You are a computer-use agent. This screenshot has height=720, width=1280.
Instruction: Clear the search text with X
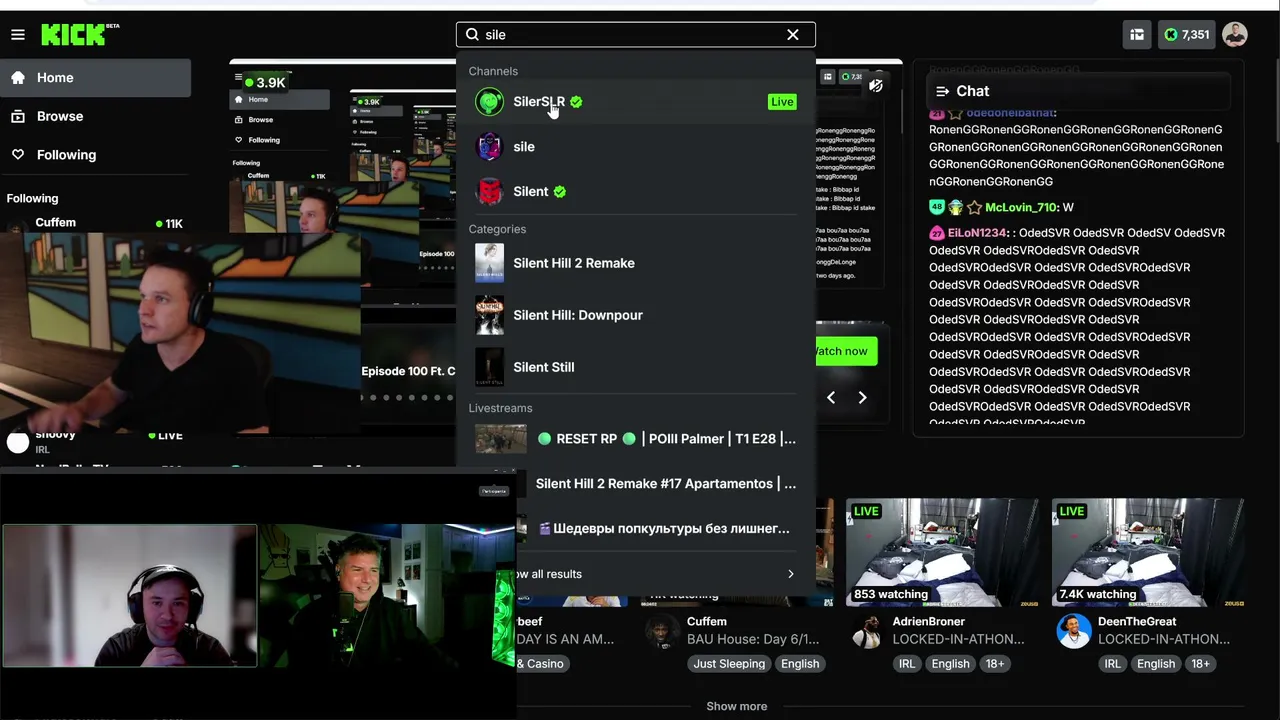(x=793, y=35)
